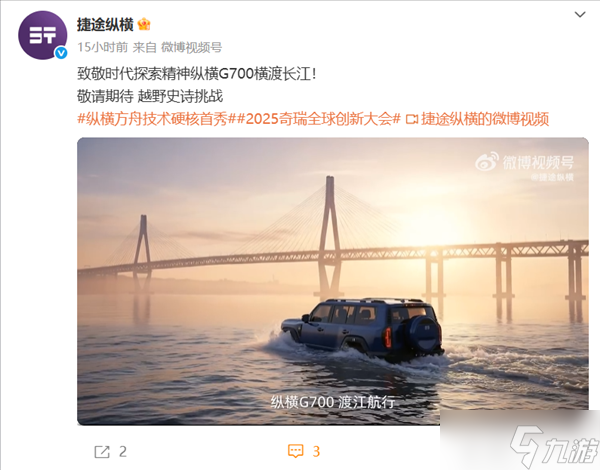Open hashtag #2025奇瑞全球创新大会#
This screenshot has height=470, width=600.
319,119
